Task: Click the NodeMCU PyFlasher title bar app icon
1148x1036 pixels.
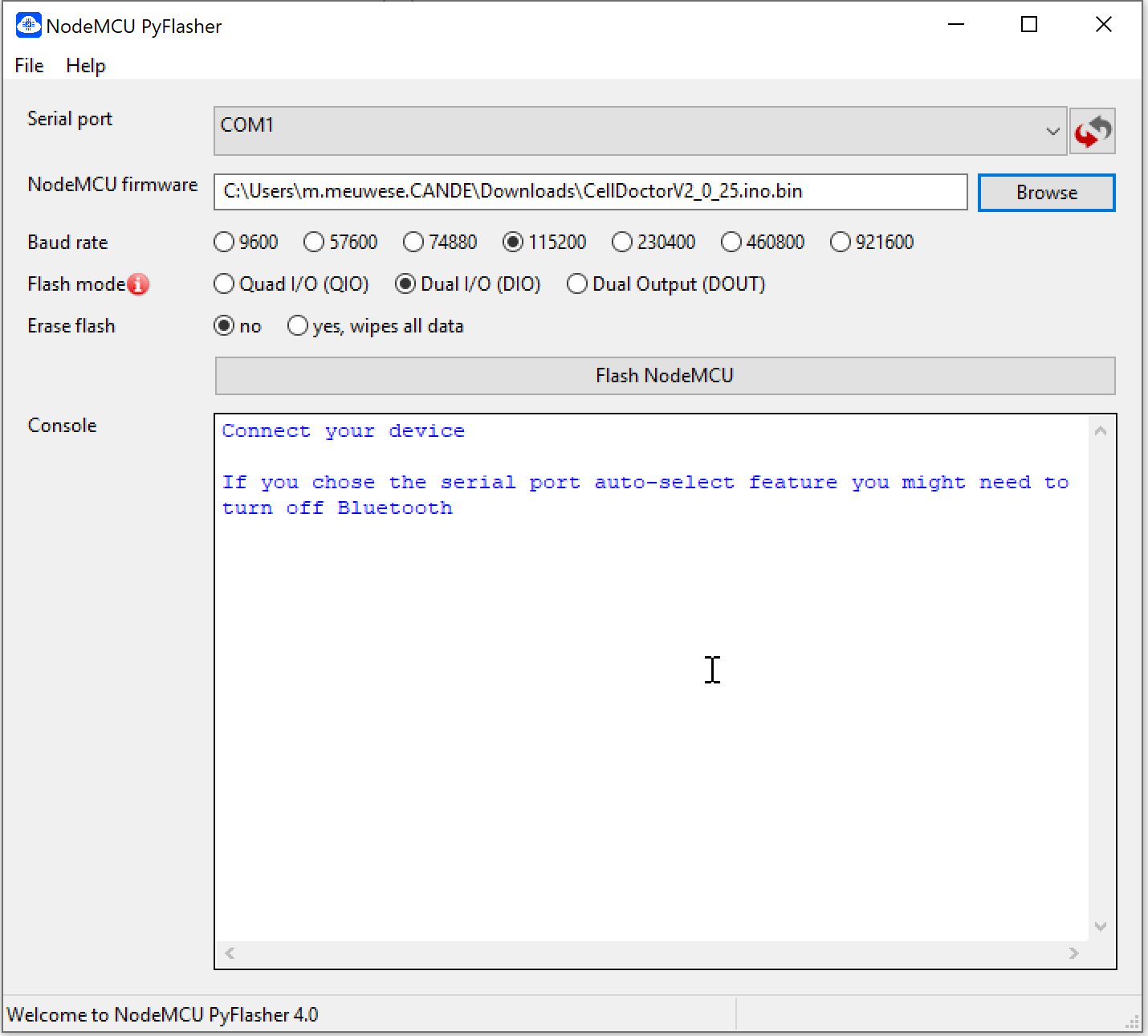Action: (x=28, y=26)
